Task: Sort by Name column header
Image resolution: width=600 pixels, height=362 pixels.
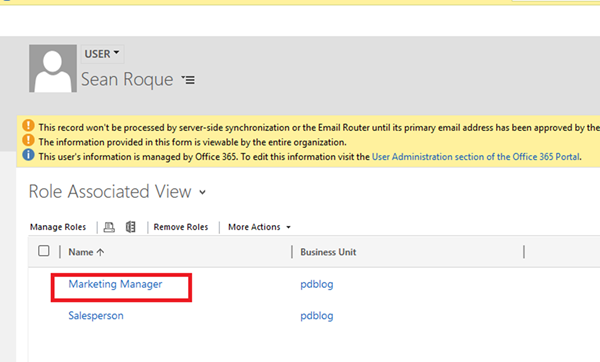Action: 86,252
